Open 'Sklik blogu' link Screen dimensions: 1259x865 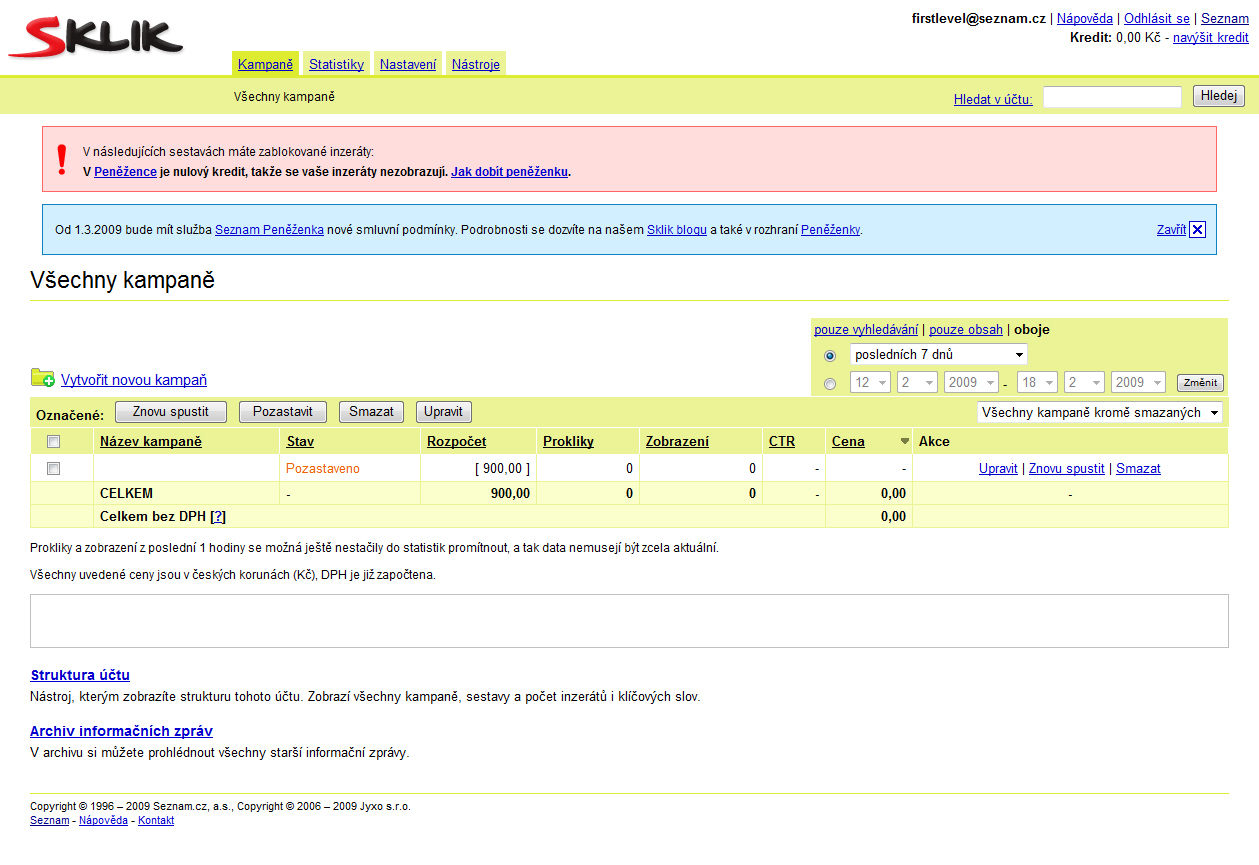(677, 230)
